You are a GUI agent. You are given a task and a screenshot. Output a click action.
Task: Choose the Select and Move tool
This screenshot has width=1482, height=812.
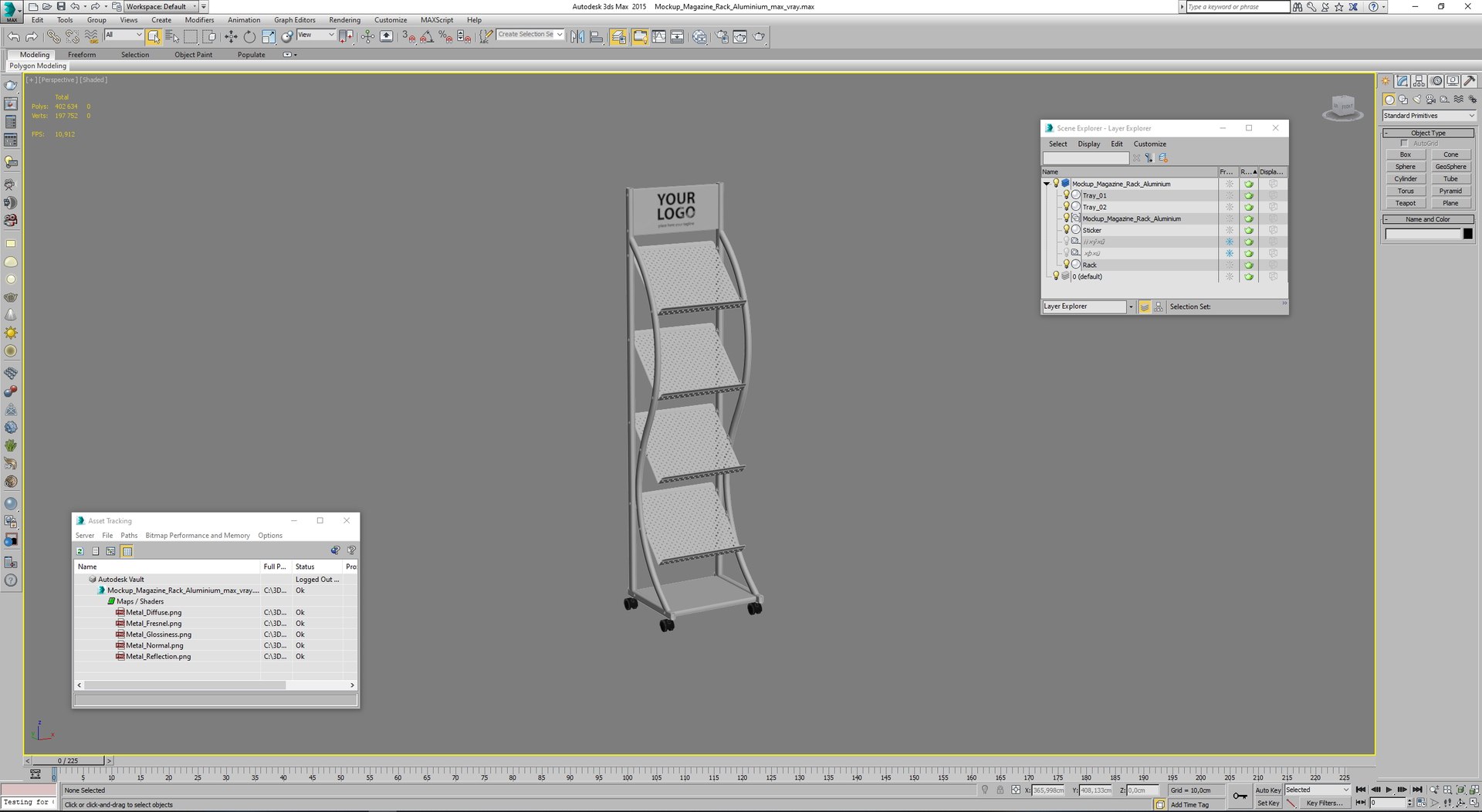tap(231, 36)
